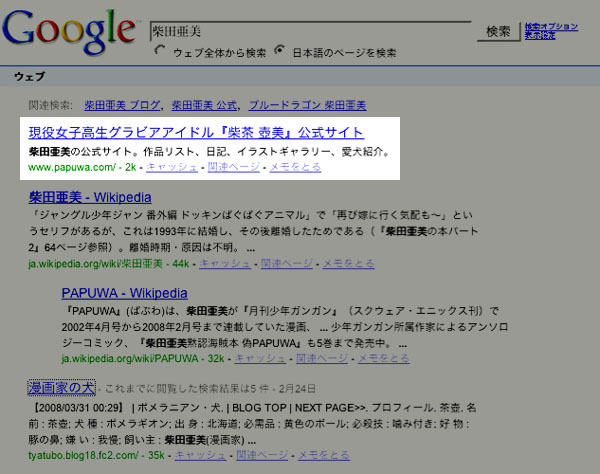Click the green URL www.papuwa.com/ - 2k
The width and height of the screenshot is (600, 474).
tap(82, 167)
